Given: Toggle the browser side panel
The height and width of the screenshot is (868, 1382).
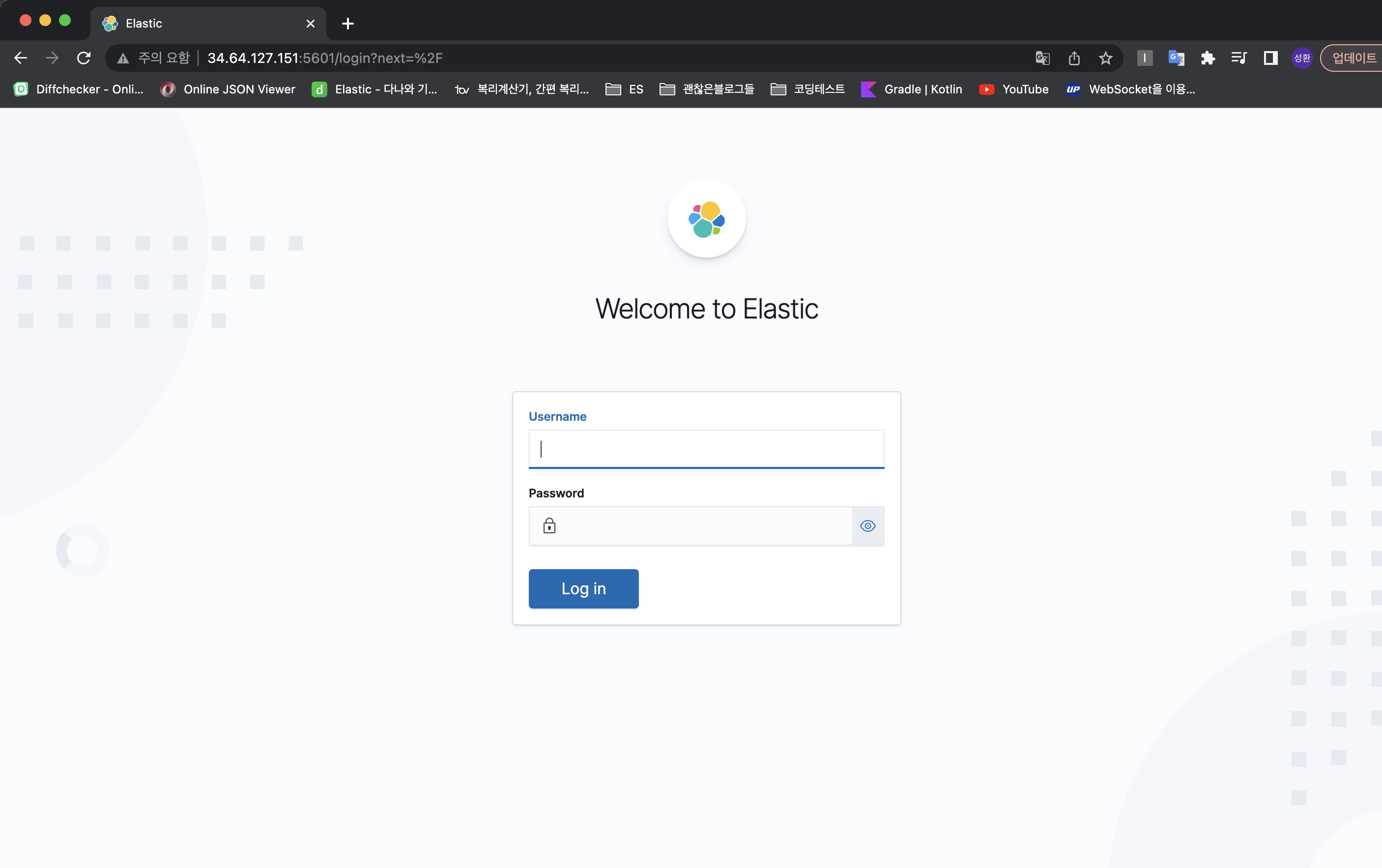Looking at the screenshot, I should pos(1270,58).
